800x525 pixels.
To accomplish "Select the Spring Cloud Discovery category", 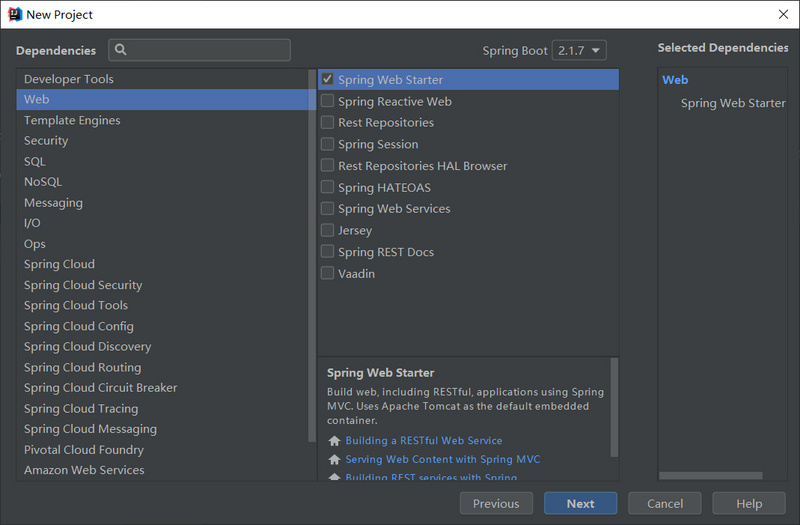I will click(x=163, y=346).
